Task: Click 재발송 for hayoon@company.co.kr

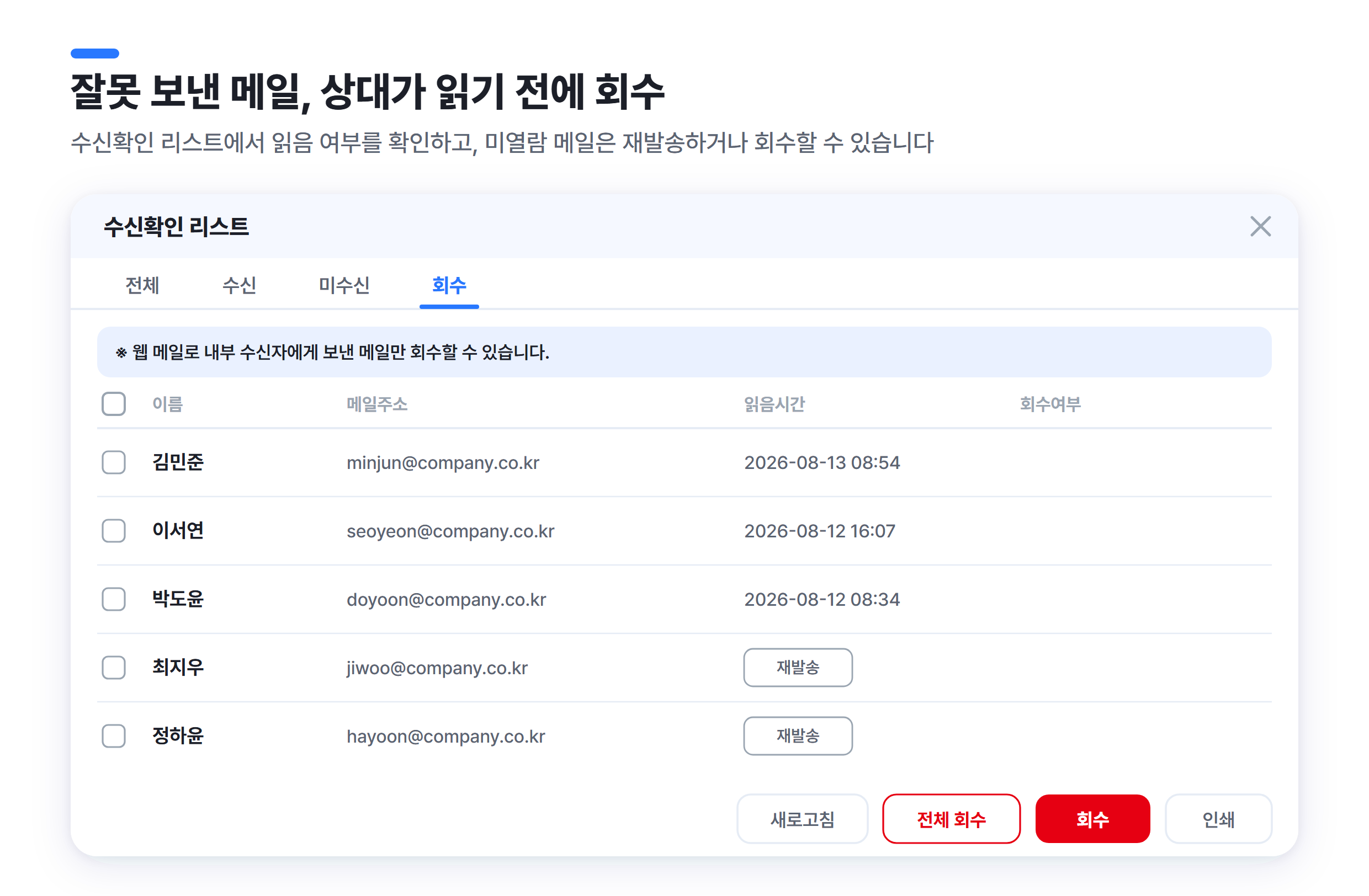Action: (798, 735)
